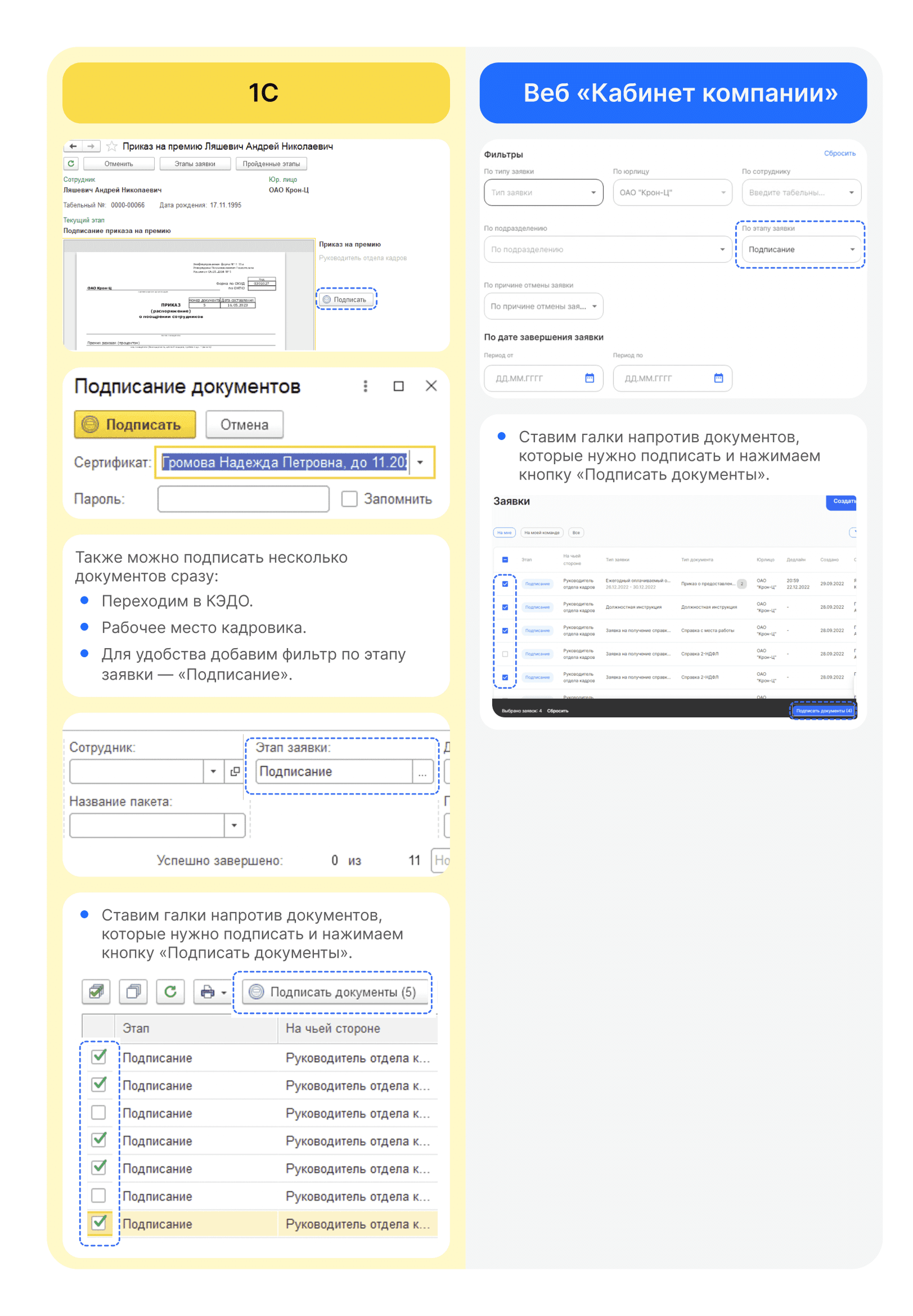
Task: Open the Тип заявки dropdown
Action: click(543, 192)
